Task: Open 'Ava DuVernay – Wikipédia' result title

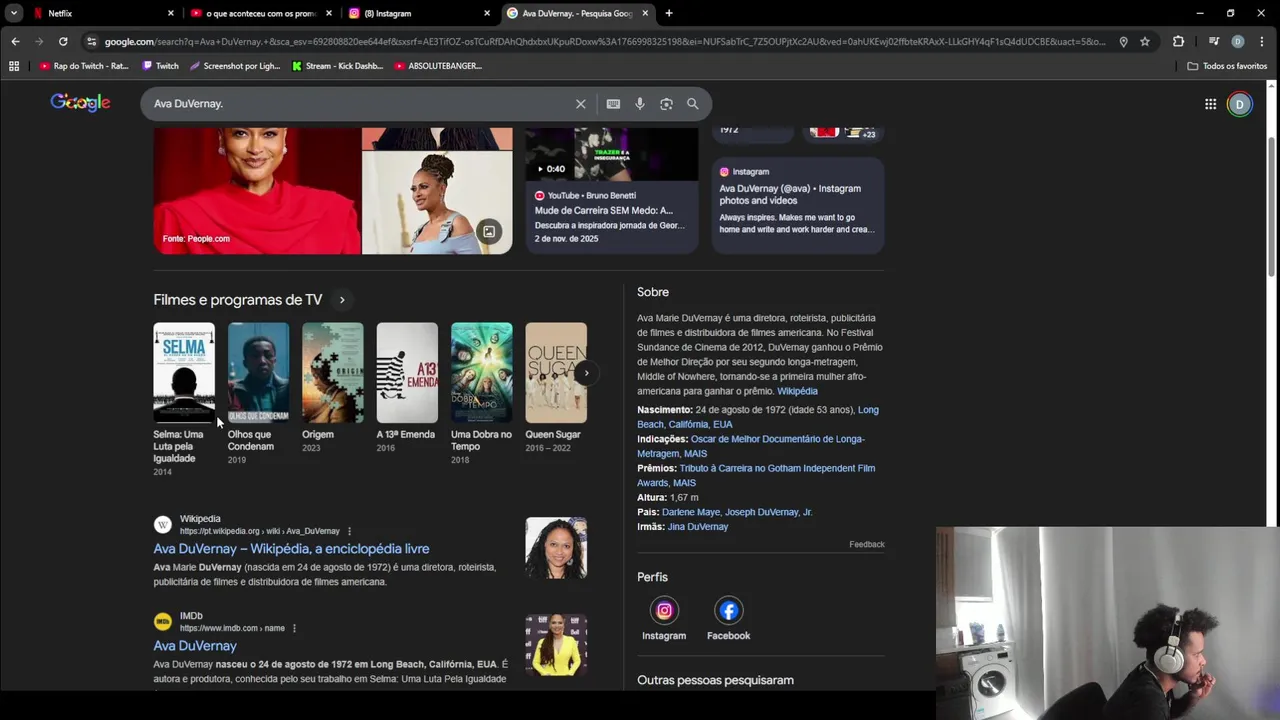Action: click(x=291, y=549)
